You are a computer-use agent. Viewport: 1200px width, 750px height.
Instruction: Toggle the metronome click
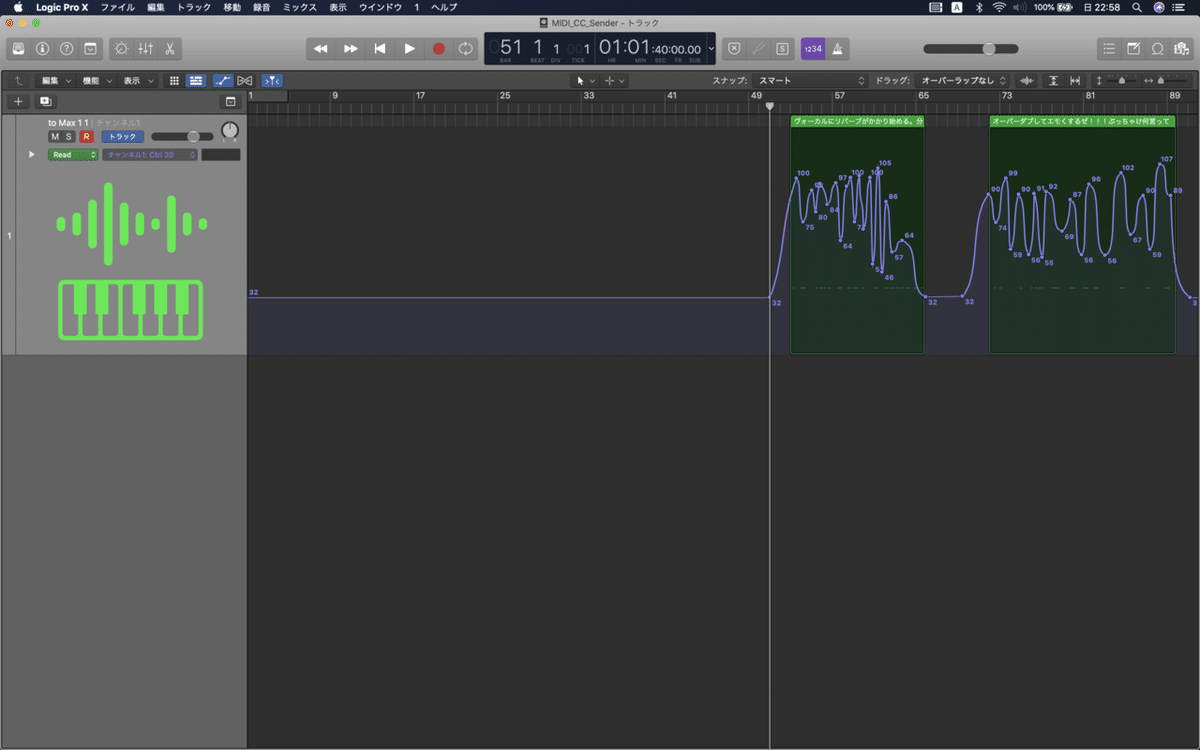(838, 48)
